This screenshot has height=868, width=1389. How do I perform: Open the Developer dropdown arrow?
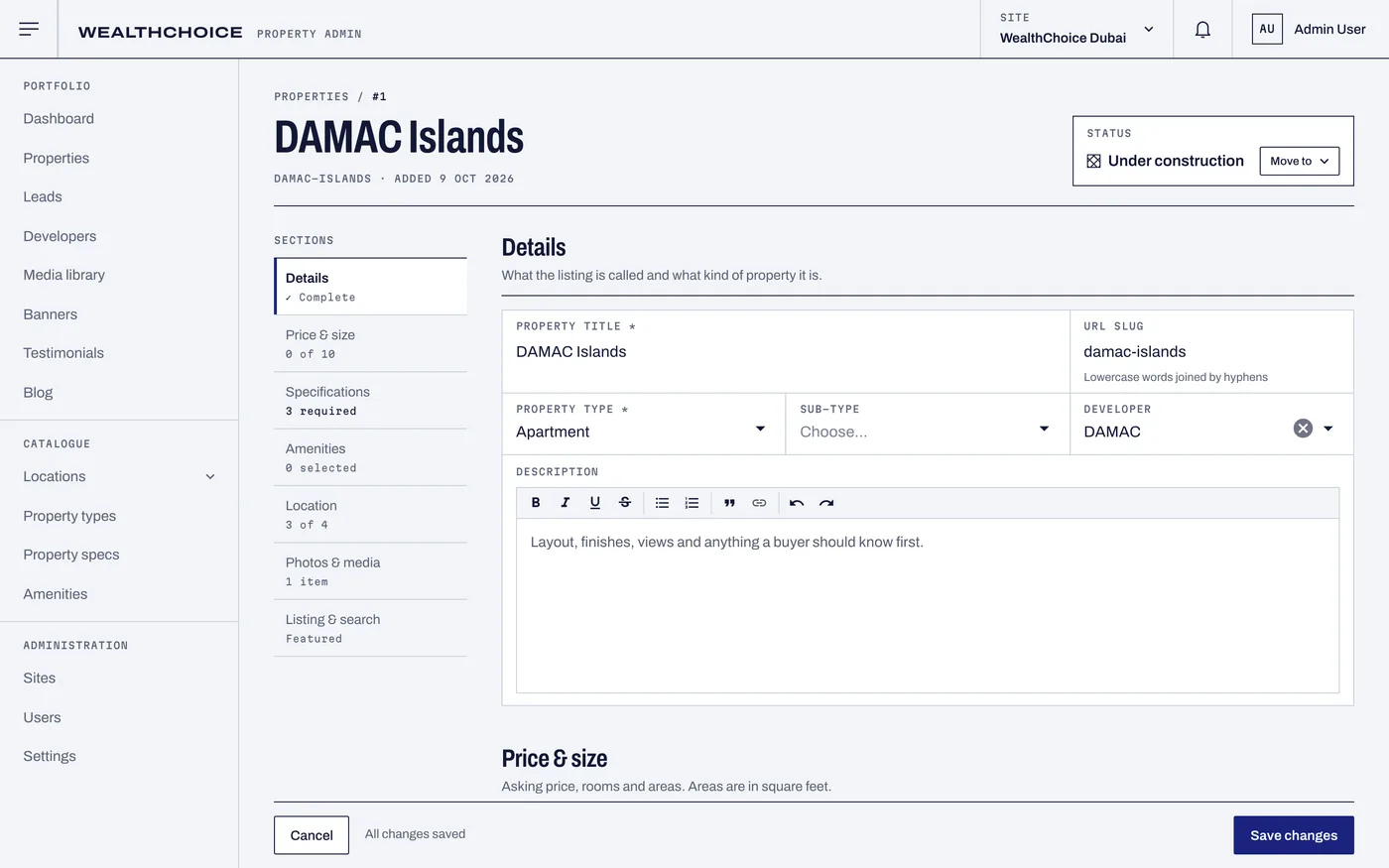pos(1328,429)
